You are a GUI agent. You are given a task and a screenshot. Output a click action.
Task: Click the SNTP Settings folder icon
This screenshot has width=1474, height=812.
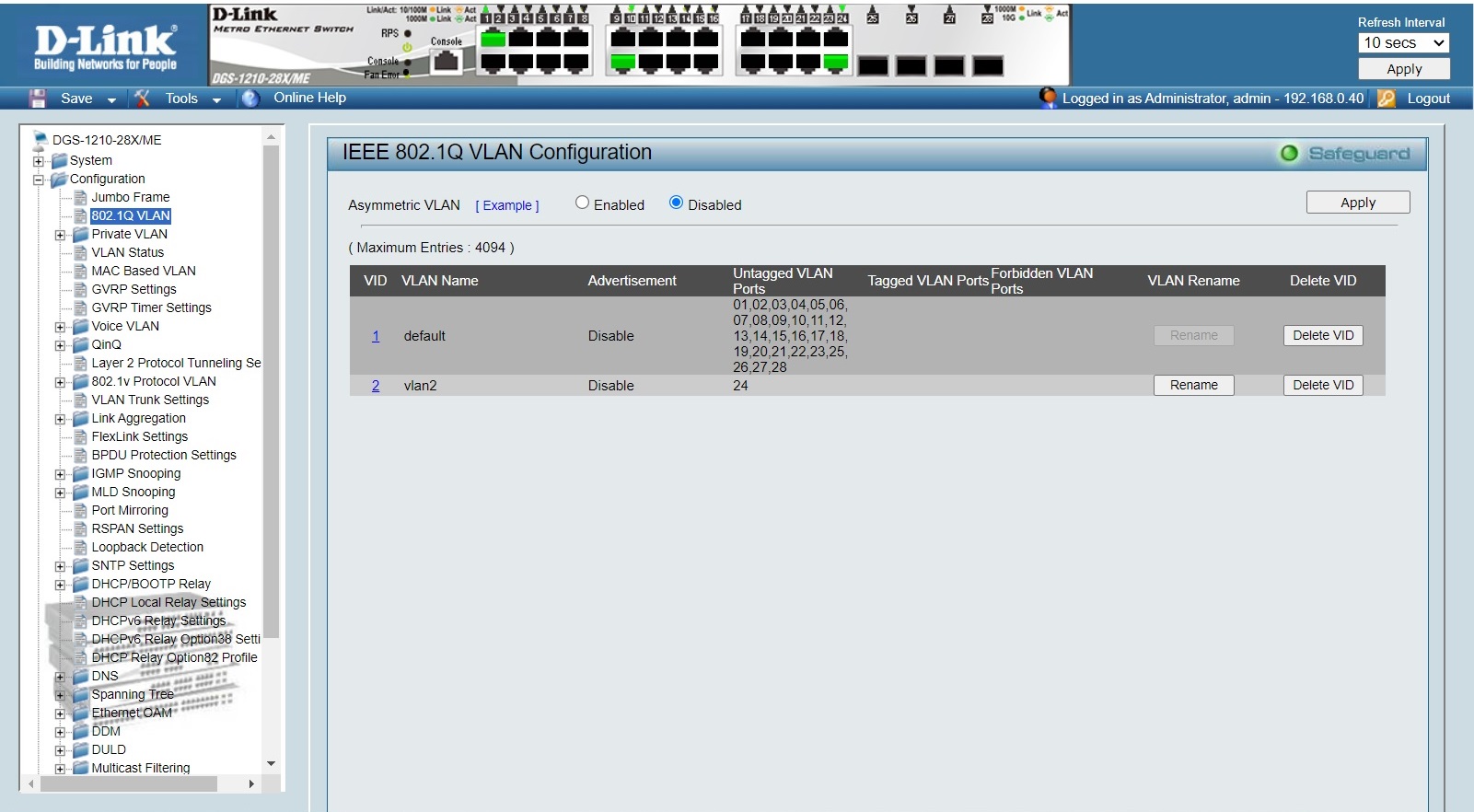[x=81, y=565]
